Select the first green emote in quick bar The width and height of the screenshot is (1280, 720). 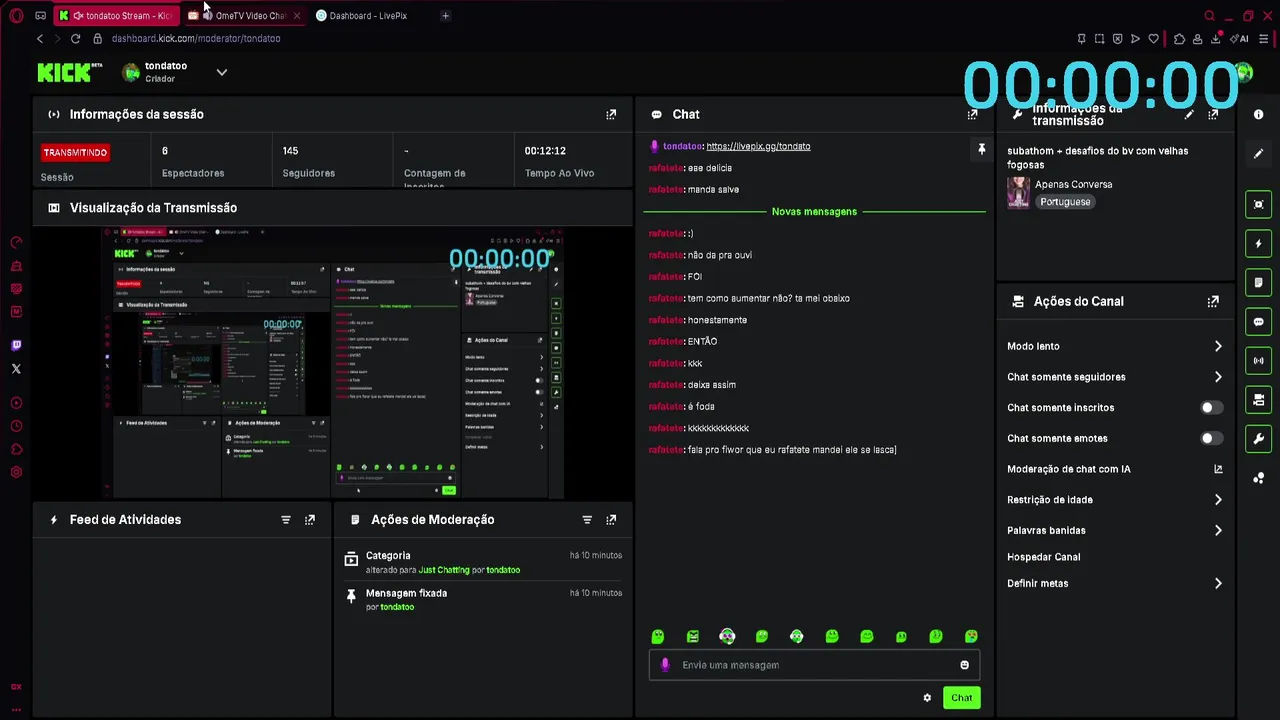[x=658, y=637]
